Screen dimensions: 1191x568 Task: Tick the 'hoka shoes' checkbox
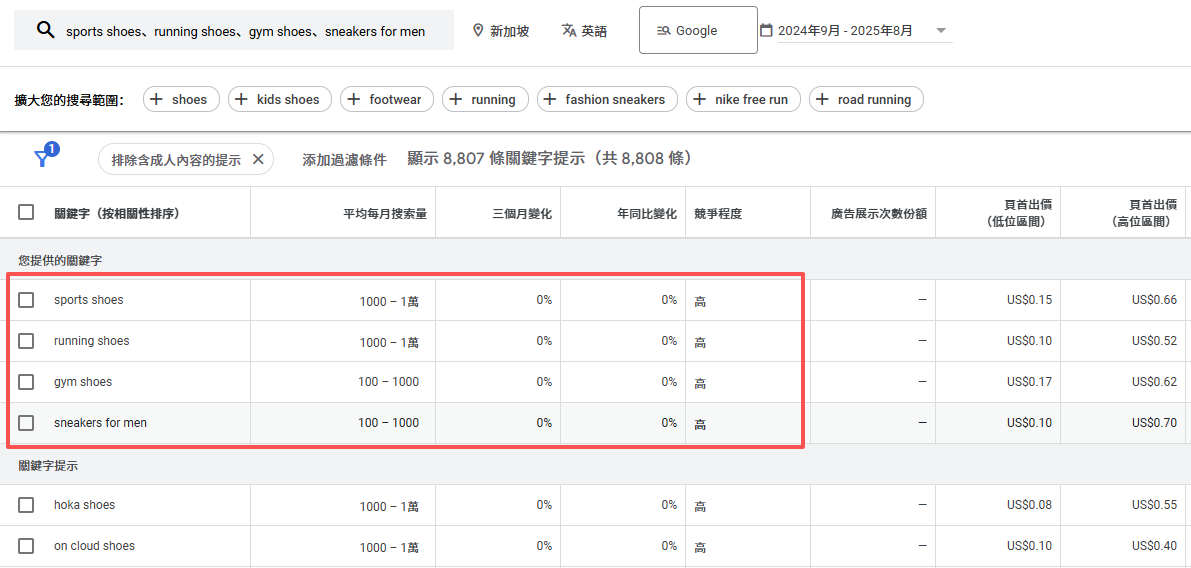pos(26,505)
